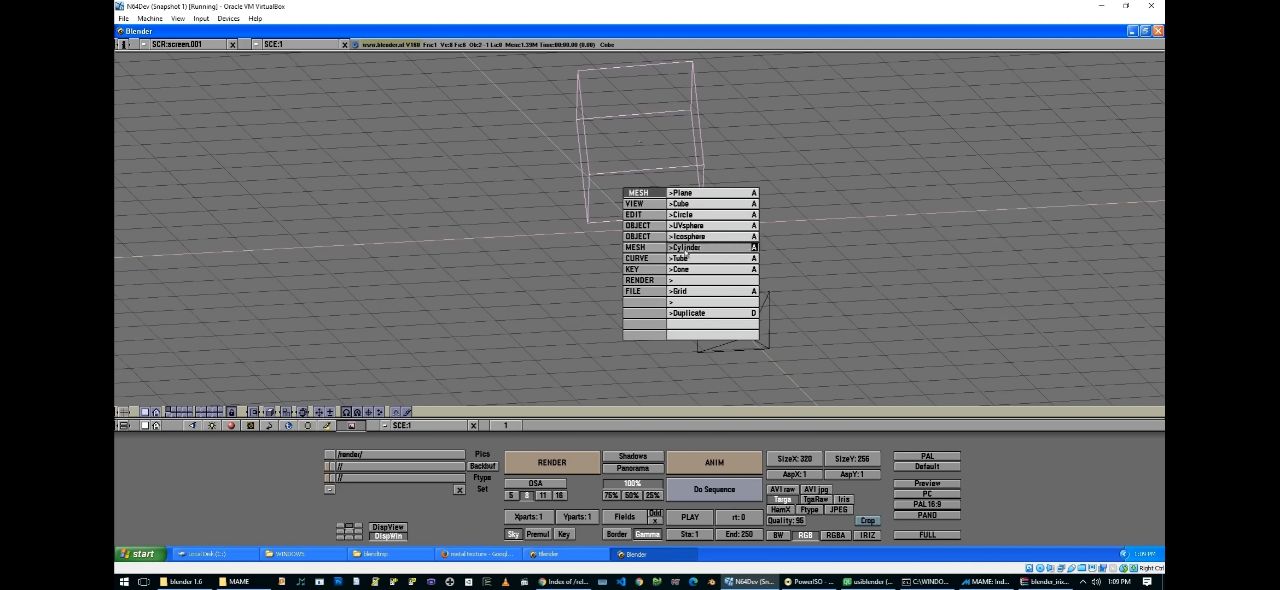The image size is (1280, 590).
Task: Select OSA level 16
Action: click(559, 495)
